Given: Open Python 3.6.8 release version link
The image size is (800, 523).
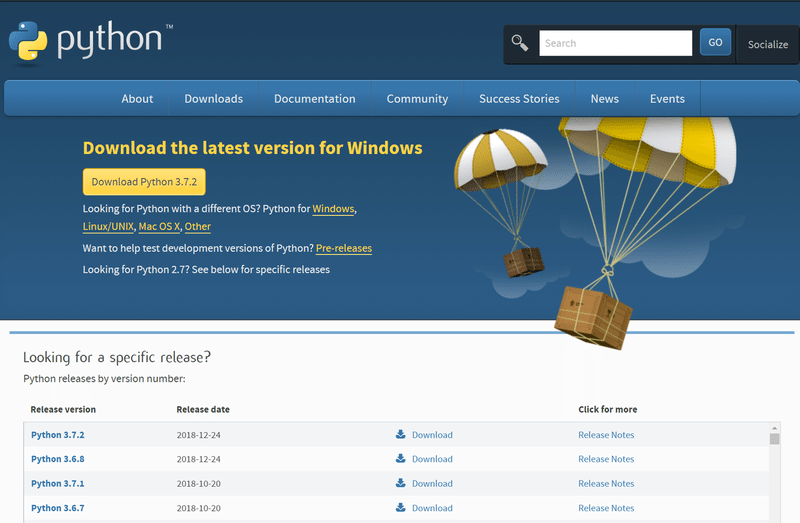Looking at the screenshot, I should pos(58,459).
